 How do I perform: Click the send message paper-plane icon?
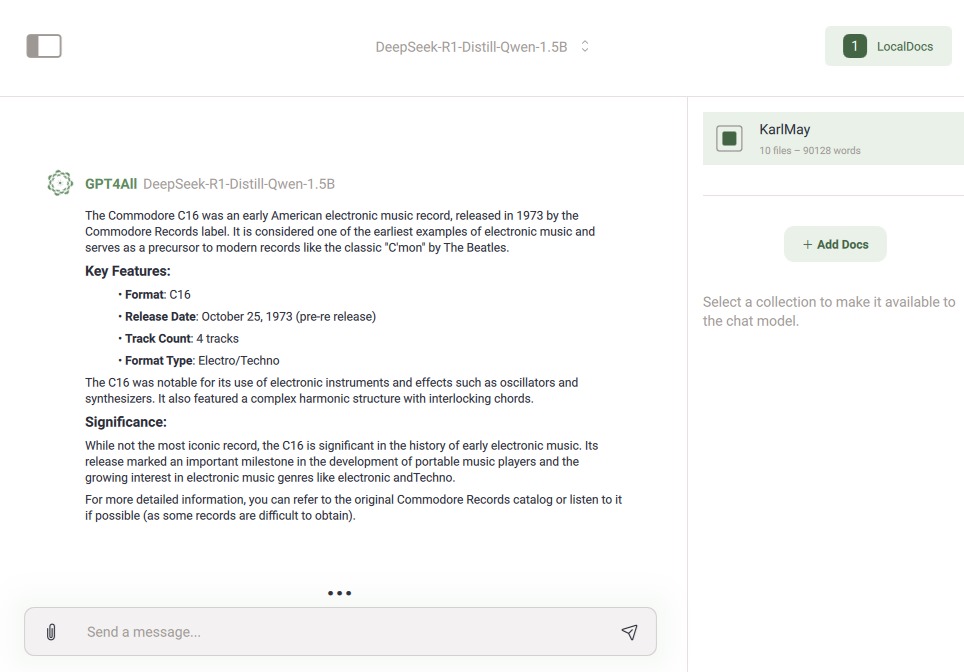click(629, 632)
